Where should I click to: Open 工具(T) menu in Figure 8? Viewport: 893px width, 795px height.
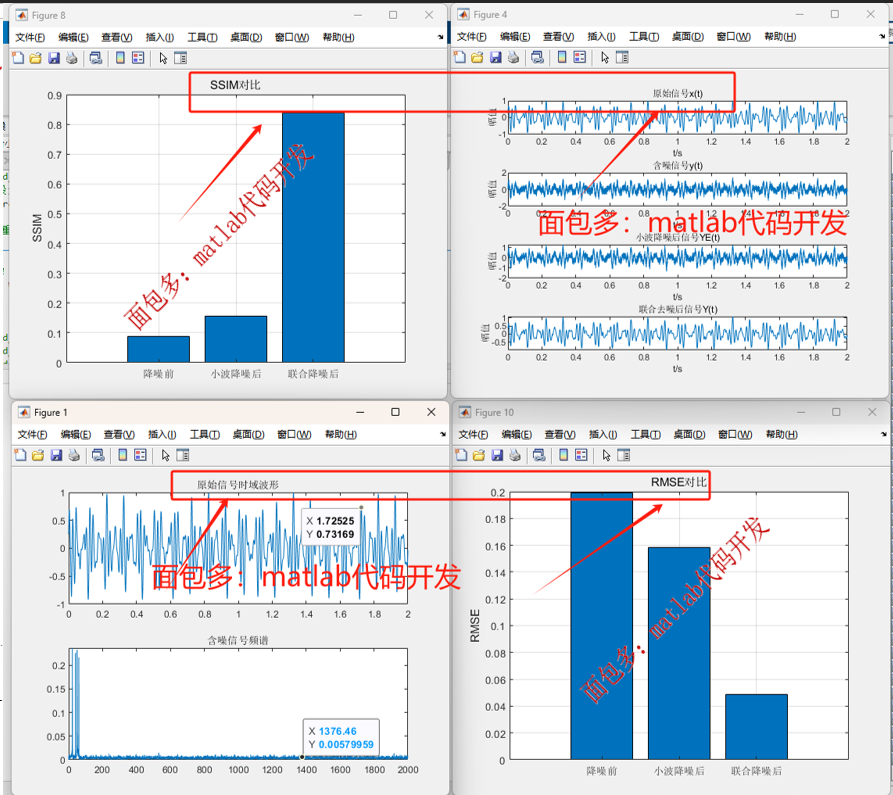click(x=202, y=37)
